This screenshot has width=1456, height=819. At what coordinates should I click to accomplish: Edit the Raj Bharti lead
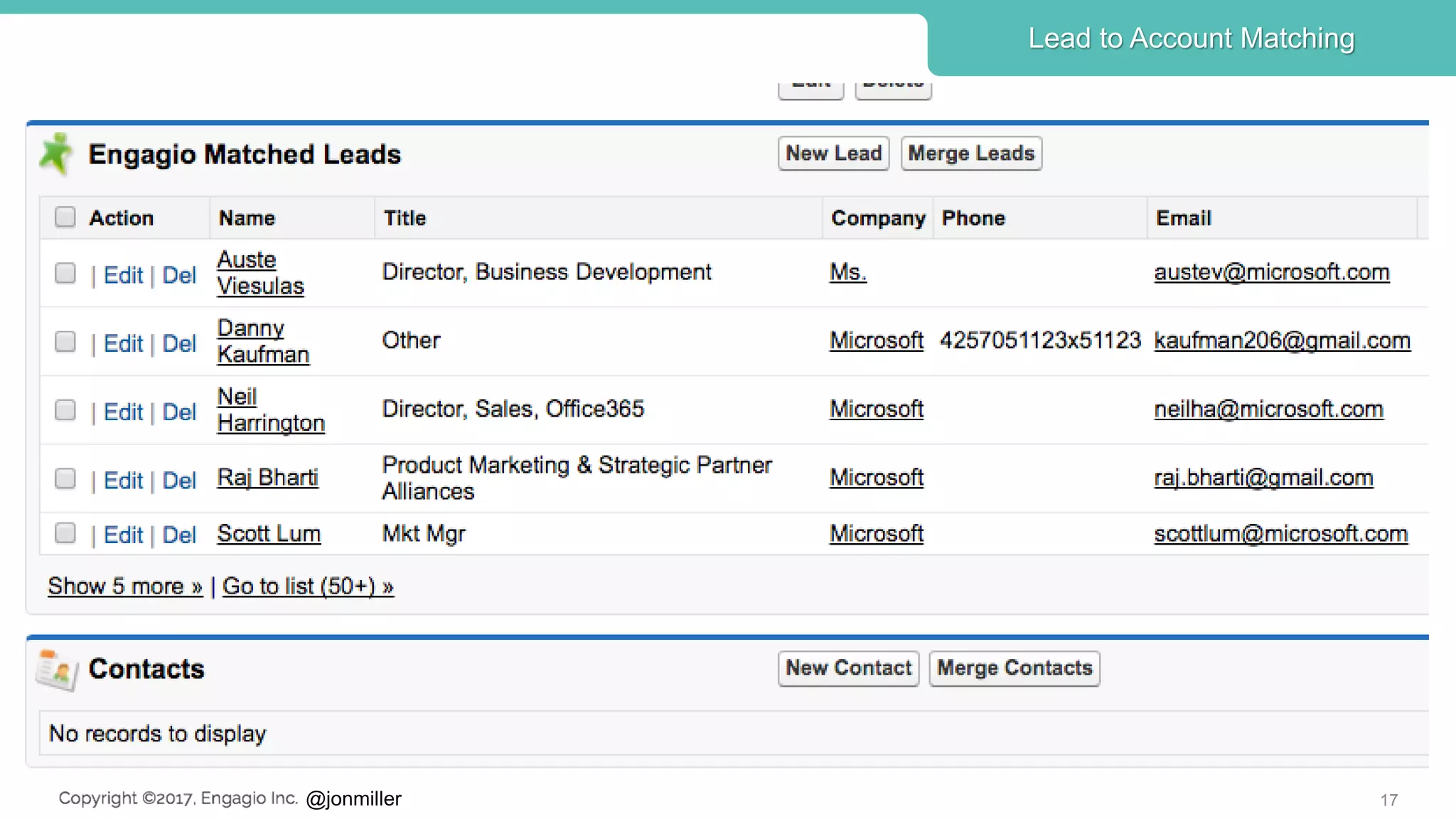124,481
